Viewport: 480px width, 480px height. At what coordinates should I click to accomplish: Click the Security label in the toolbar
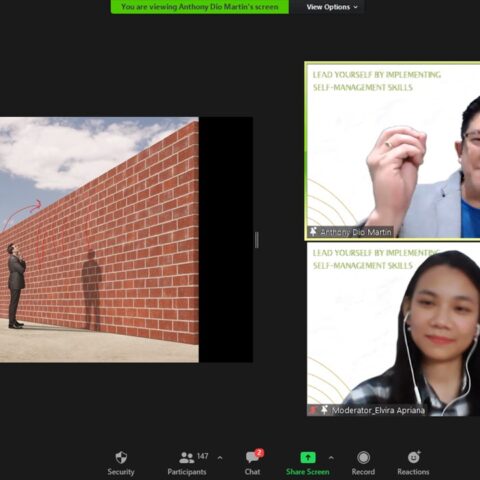(121, 472)
